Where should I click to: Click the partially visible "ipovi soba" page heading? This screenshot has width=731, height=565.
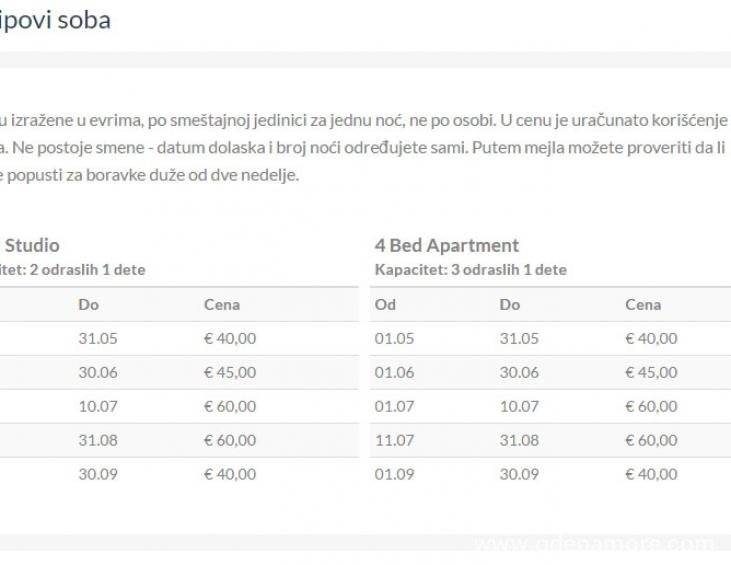click(x=55, y=20)
